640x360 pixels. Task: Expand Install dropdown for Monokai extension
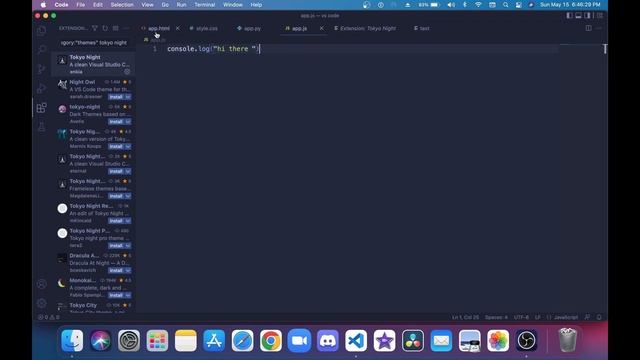128,295
